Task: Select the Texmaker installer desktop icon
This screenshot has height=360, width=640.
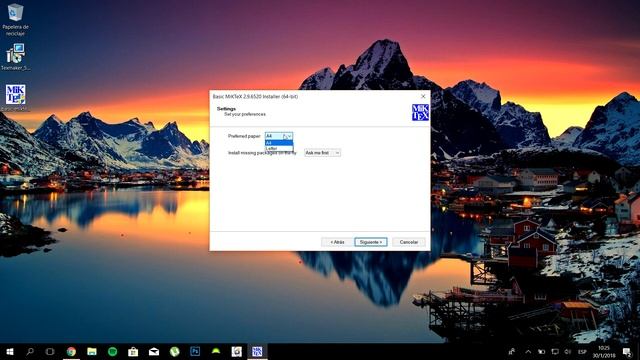Action: [16, 57]
